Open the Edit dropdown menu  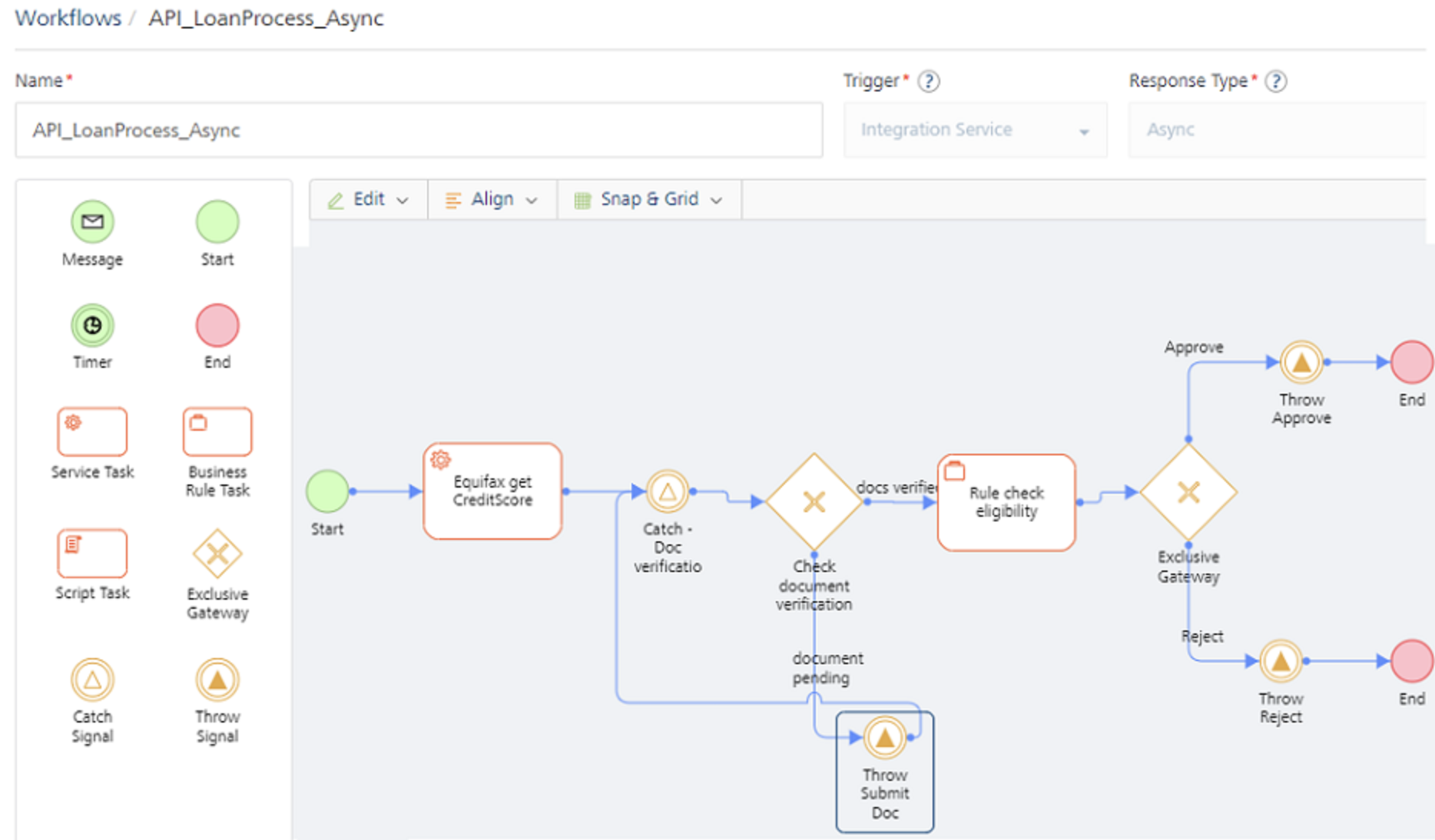coord(368,200)
